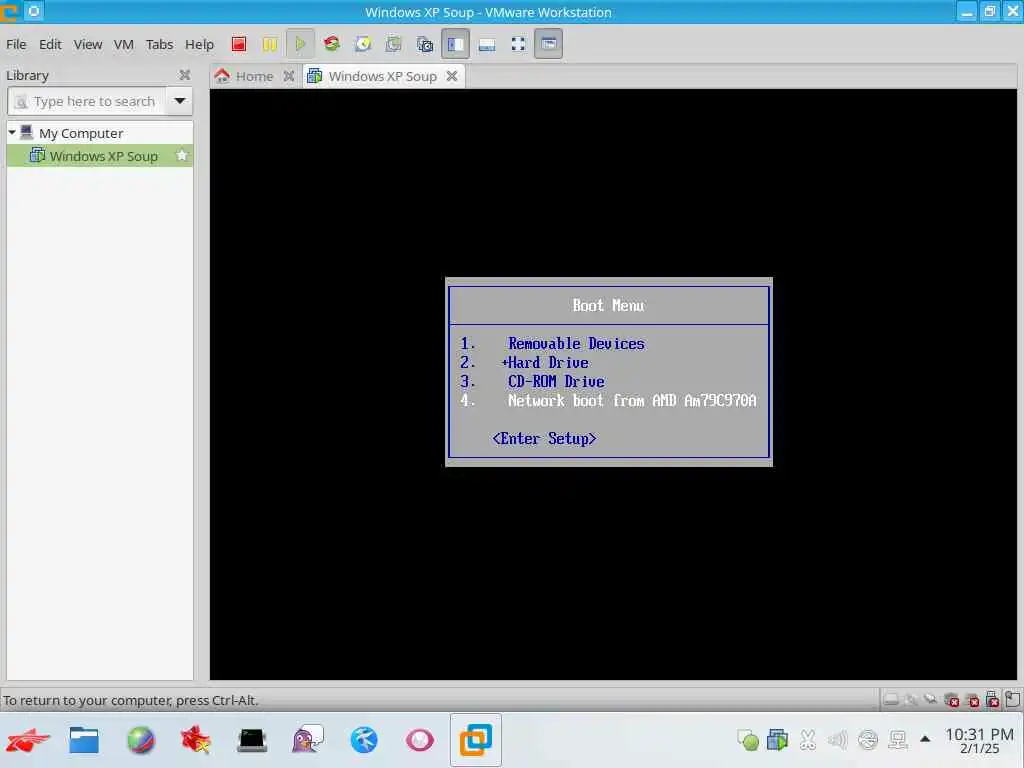
Task: Launch the globe web browser in taskbar
Action: coord(140,740)
